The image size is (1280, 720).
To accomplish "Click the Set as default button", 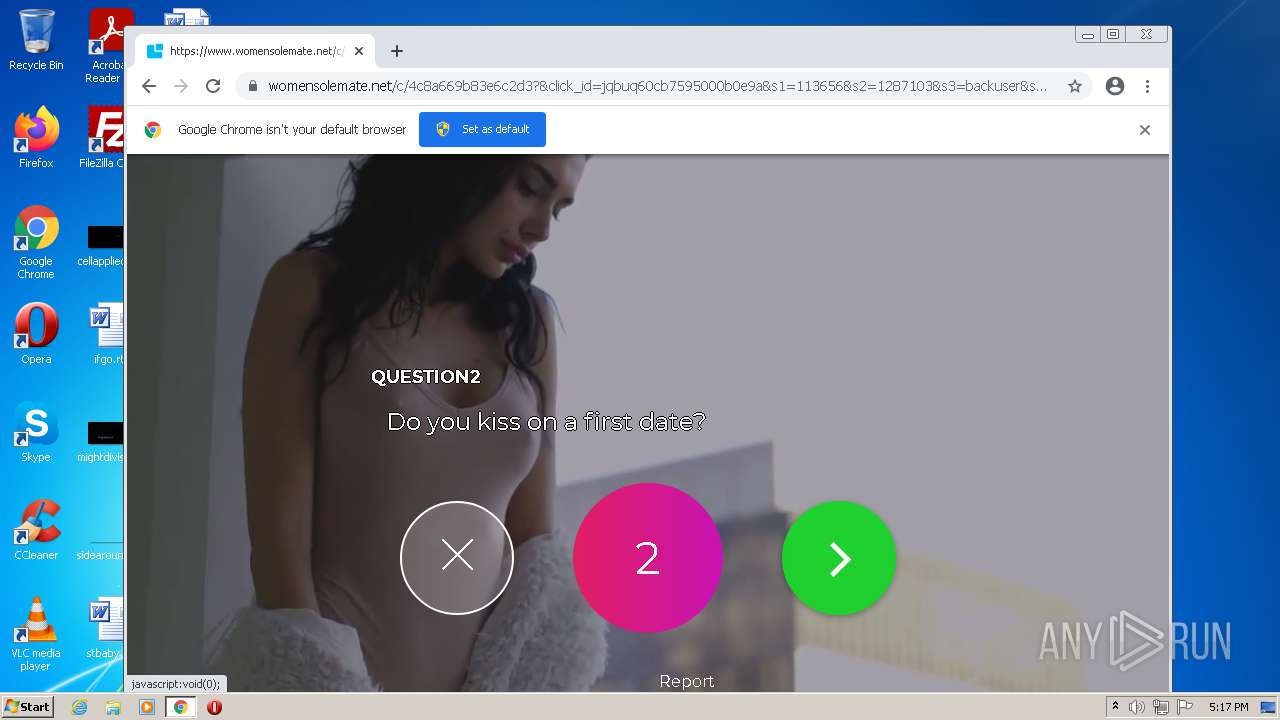I will 482,129.
